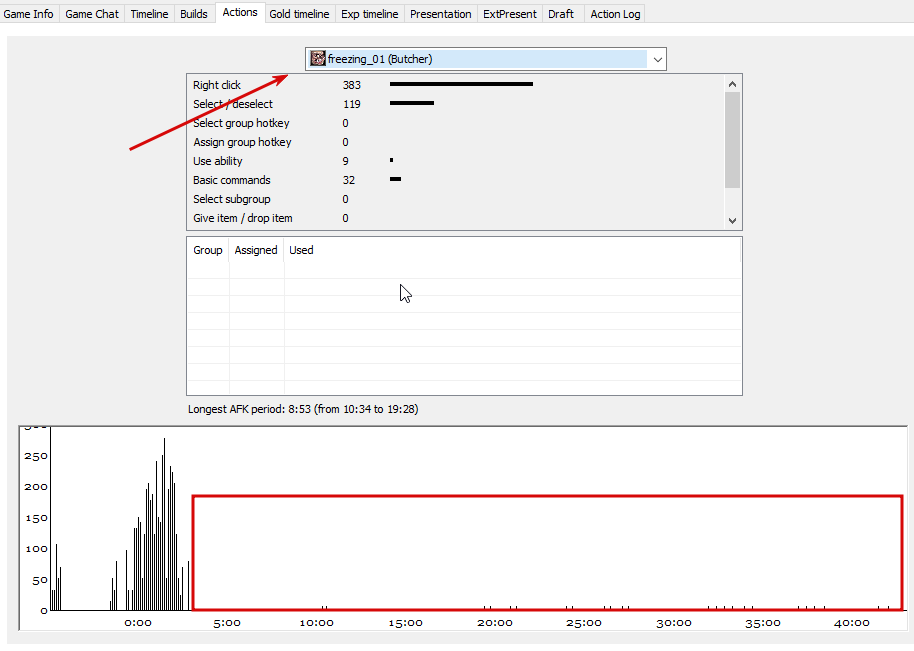Select the Right click row
This screenshot has height=651, width=914.
[x=455, y=85]
